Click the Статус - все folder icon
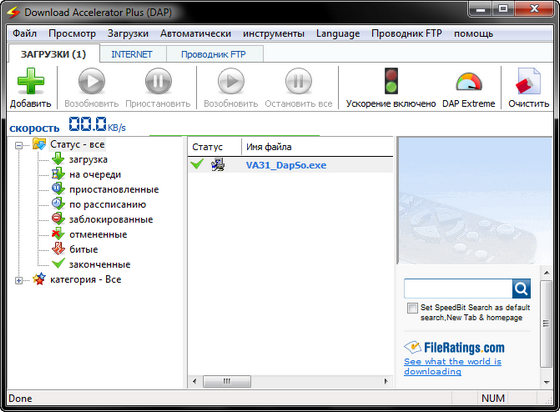This screenshot has width=560, height=412. click(x=39, y=144)
